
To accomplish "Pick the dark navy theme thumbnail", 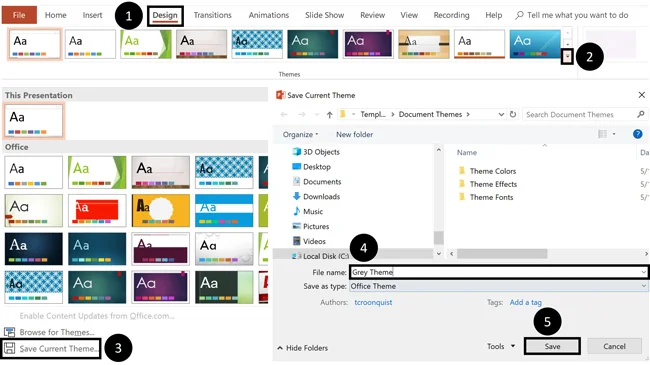I will point(34,248).
